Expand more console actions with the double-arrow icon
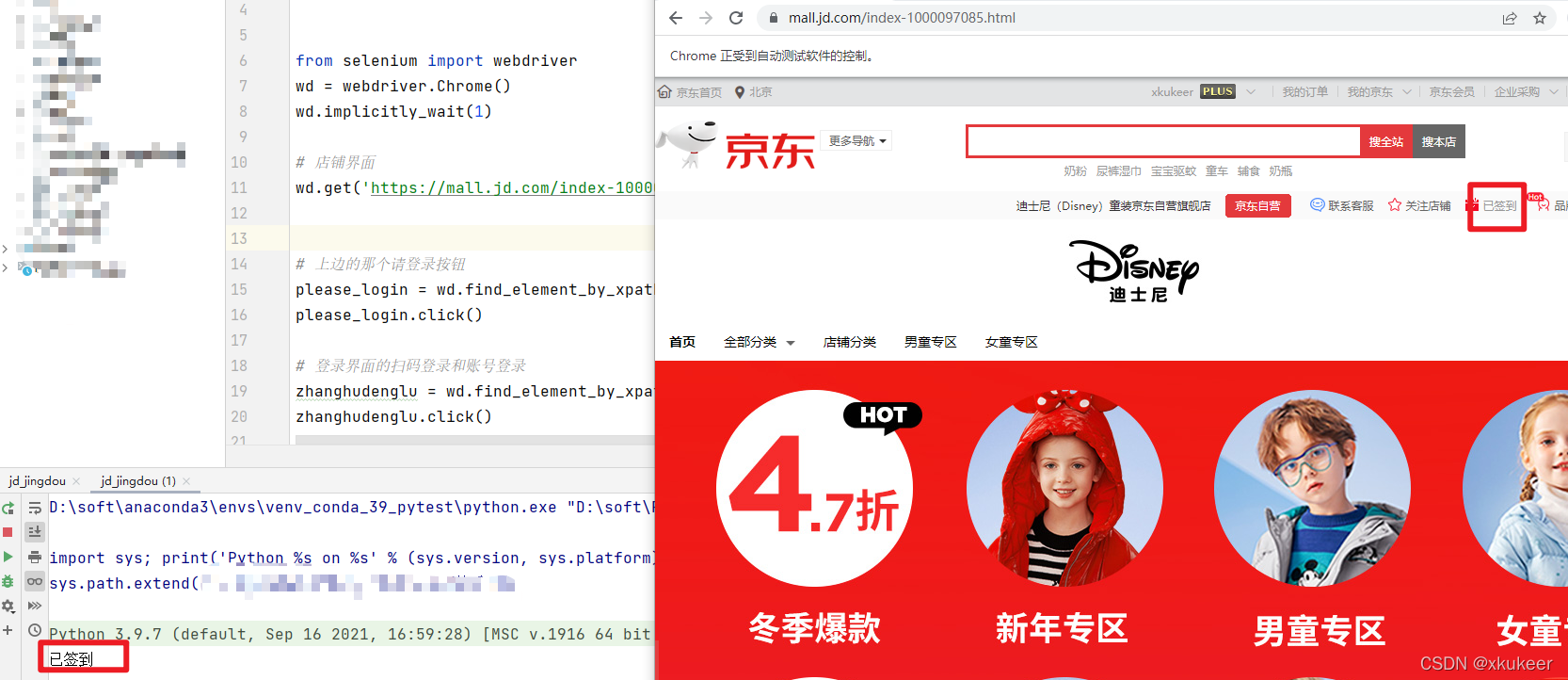The height and width of the screenshot is (680, 1568). [35, 606]
